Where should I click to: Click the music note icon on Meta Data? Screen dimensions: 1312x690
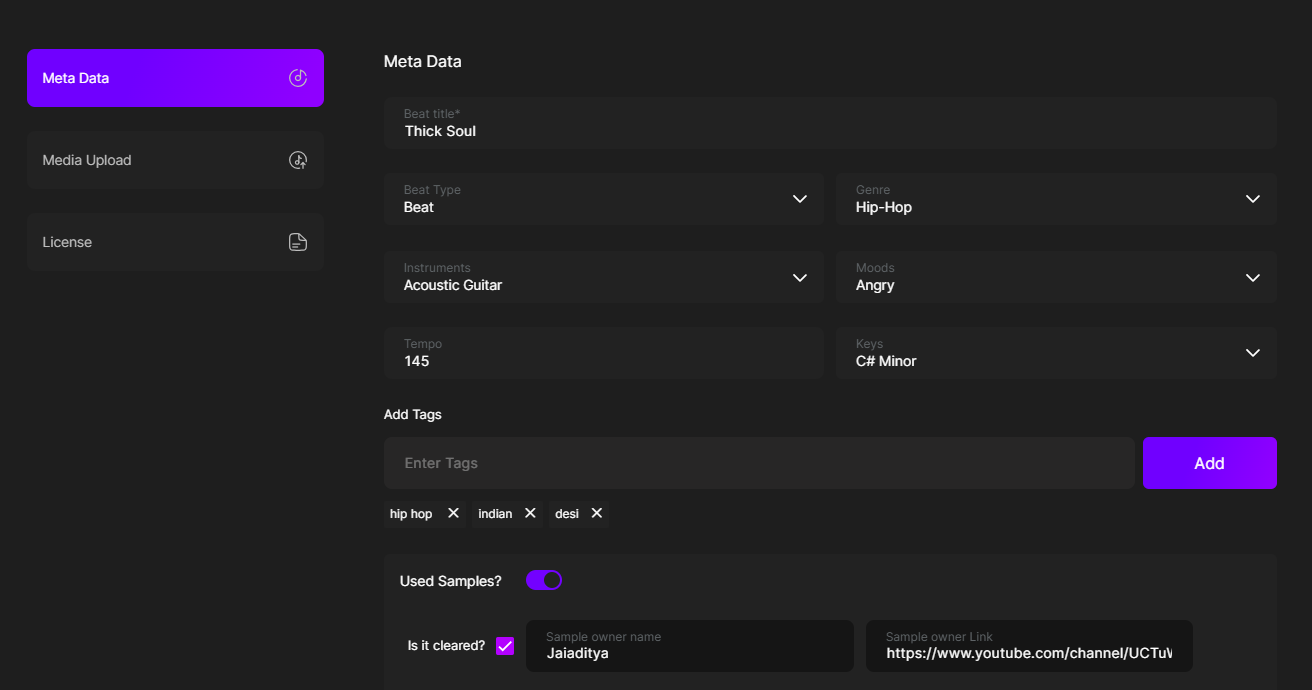[x=298, y=78]
